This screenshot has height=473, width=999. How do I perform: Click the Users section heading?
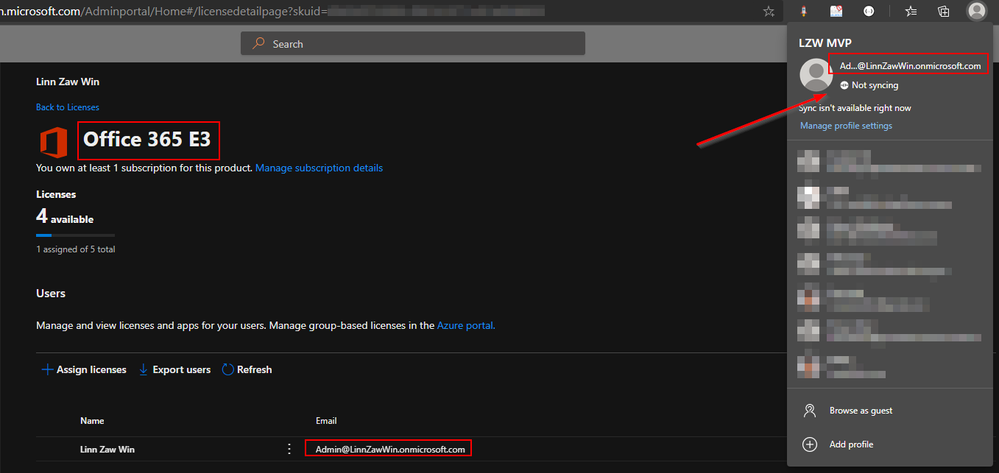(51, 293)
